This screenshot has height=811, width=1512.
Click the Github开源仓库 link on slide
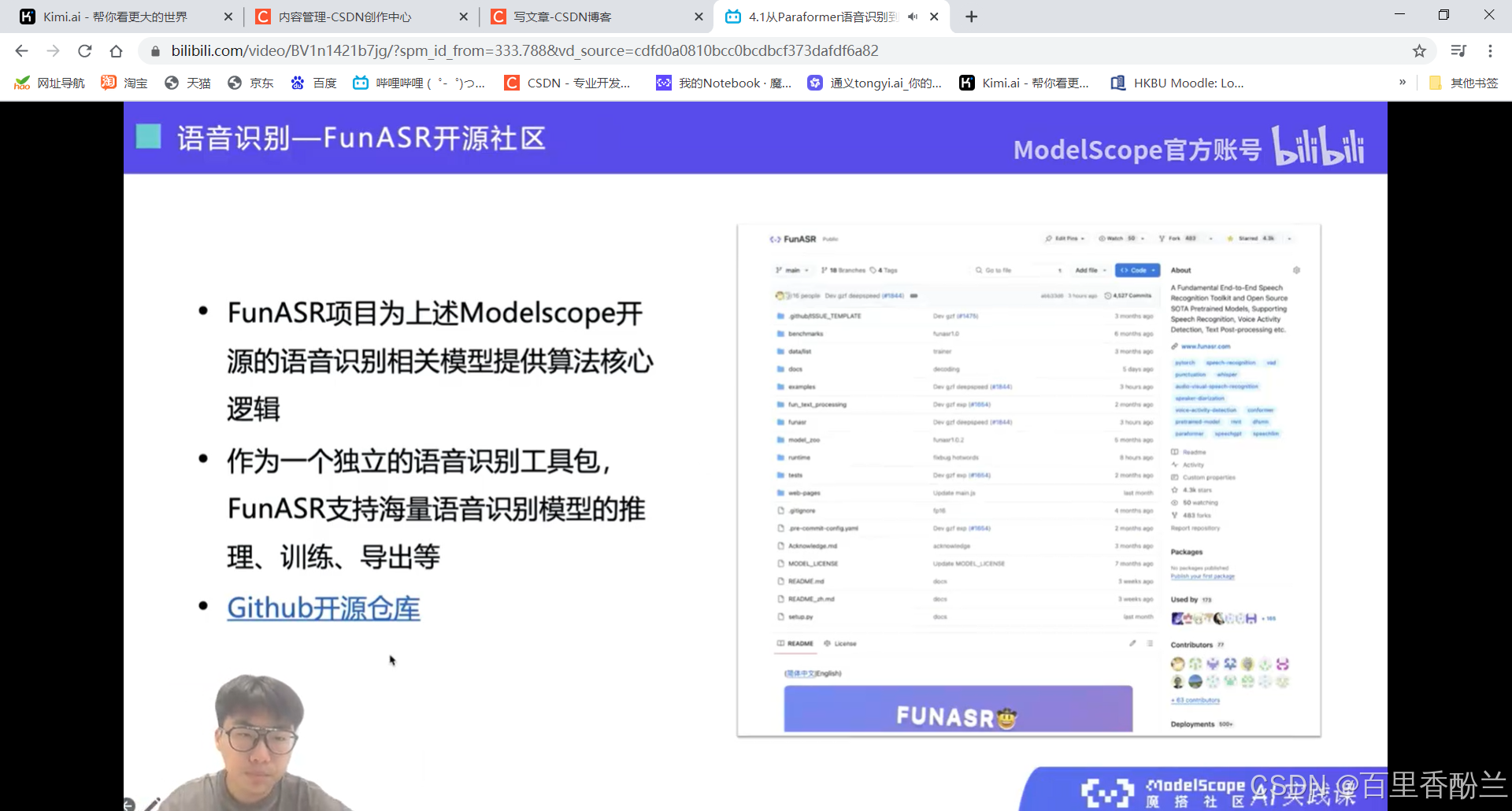click(324, 608)
